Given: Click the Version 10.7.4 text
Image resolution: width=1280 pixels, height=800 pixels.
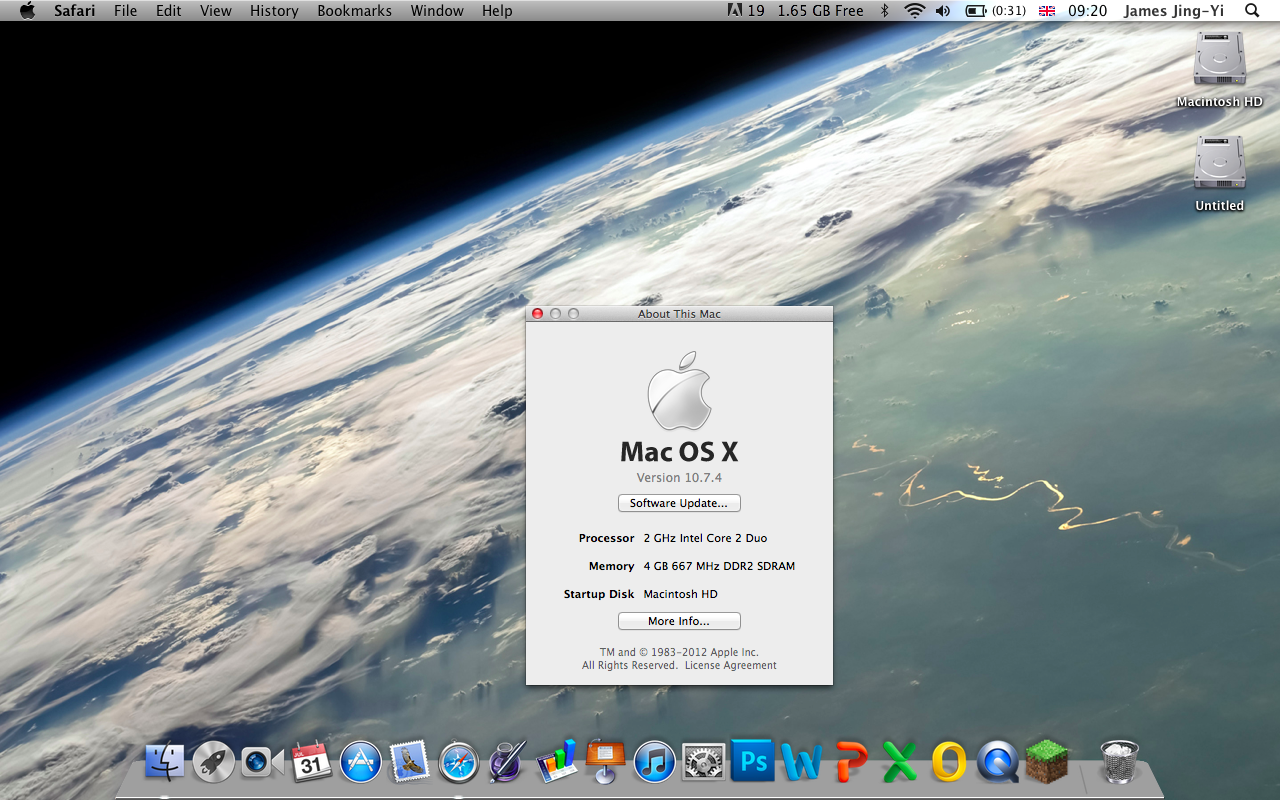Looking at the screenshot, I should [679, 478].
